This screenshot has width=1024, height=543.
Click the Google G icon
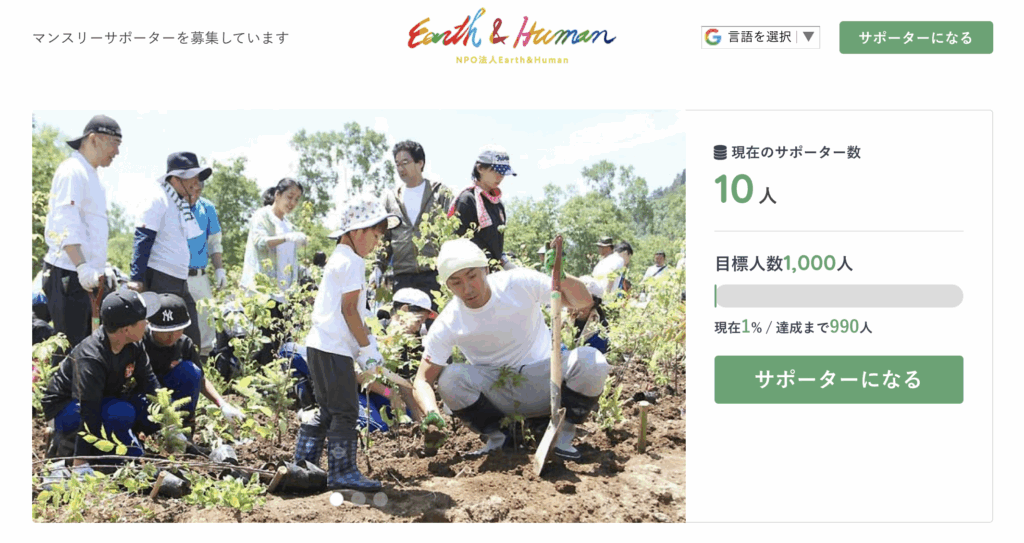pyautogui.click(x=713, y=37)
